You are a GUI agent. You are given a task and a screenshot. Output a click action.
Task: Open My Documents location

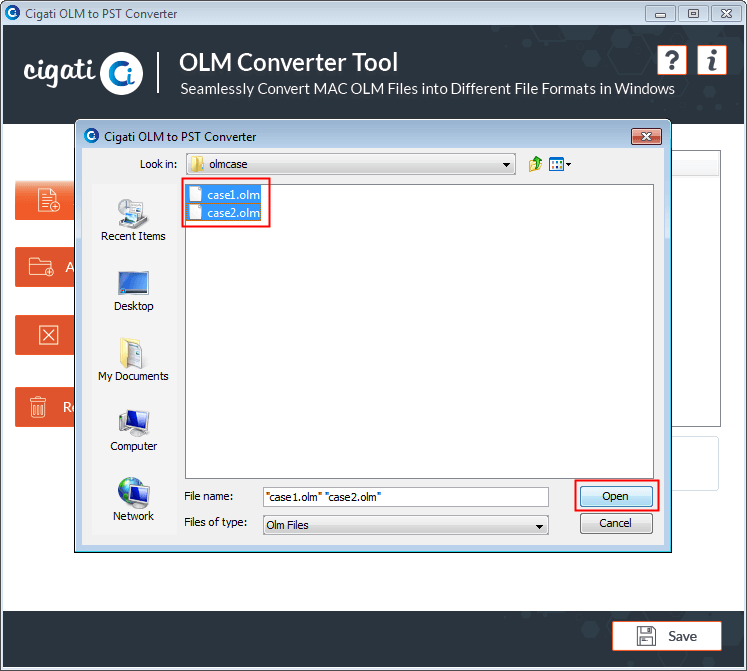pos(133,360)
